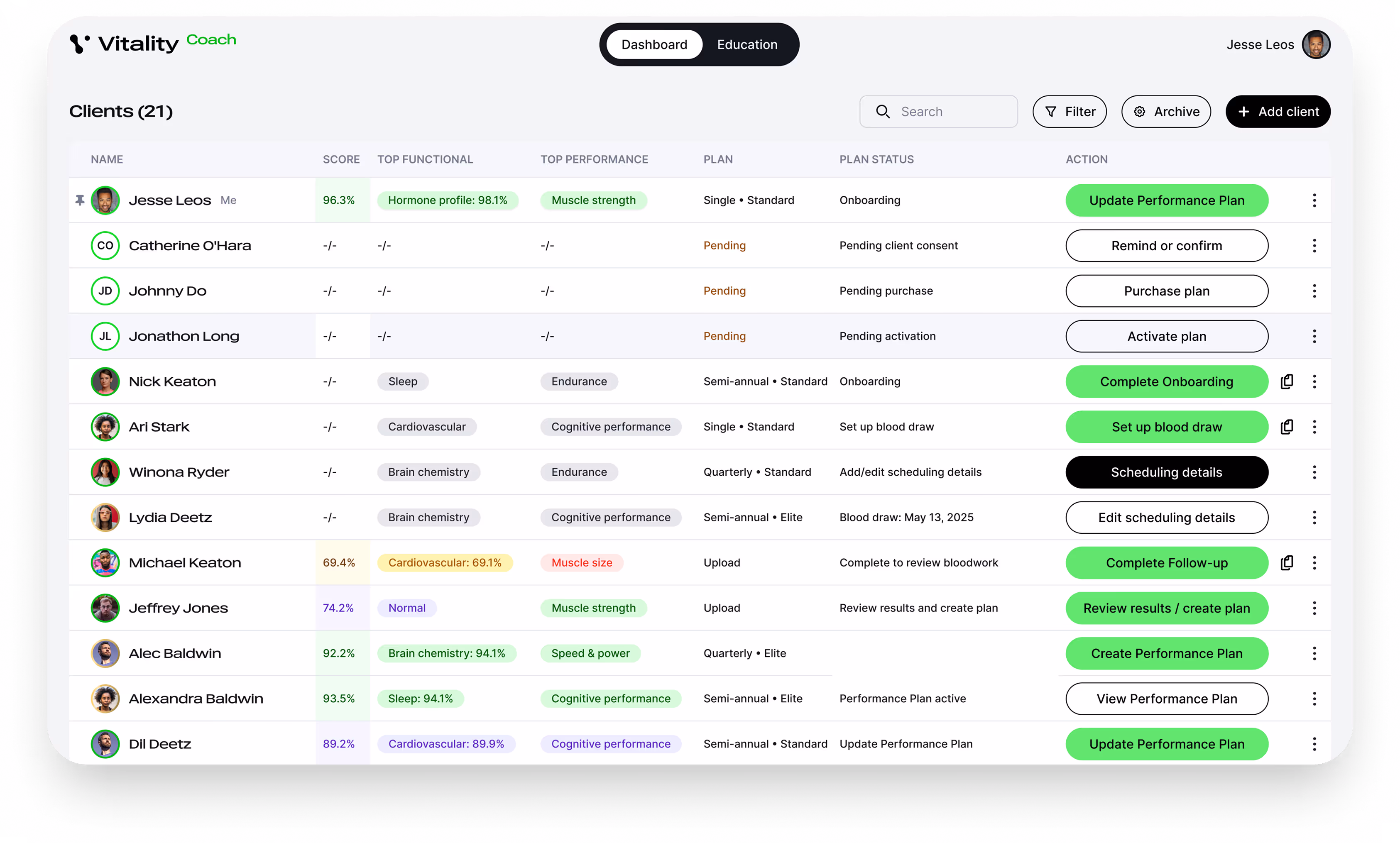Click the Pending plan label for Johnny Do
This screenshot has height=843, width=1400.
pos(724,291)
